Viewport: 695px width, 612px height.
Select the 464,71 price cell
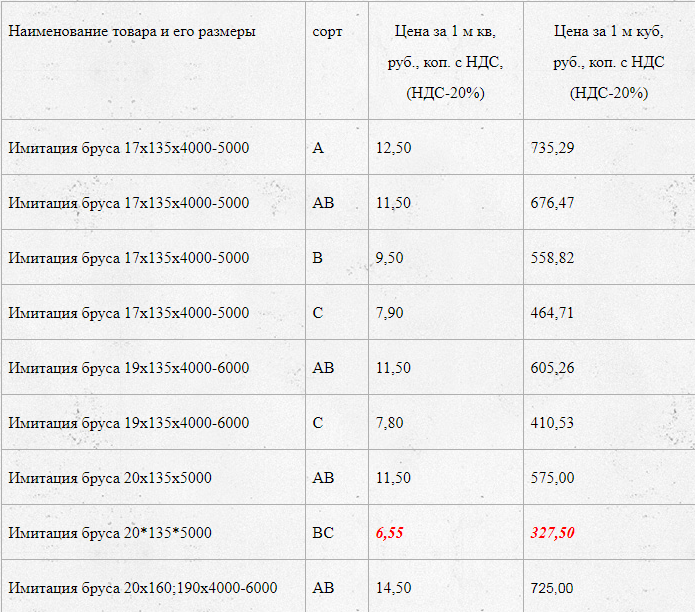(x=552, y=313)
